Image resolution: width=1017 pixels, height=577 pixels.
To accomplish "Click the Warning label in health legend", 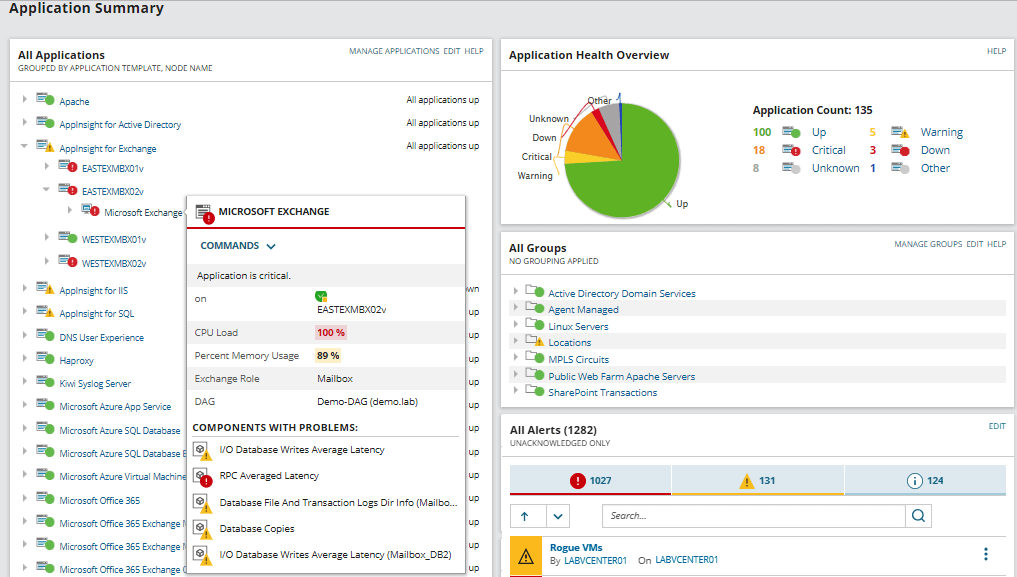I will pos(942,132).
